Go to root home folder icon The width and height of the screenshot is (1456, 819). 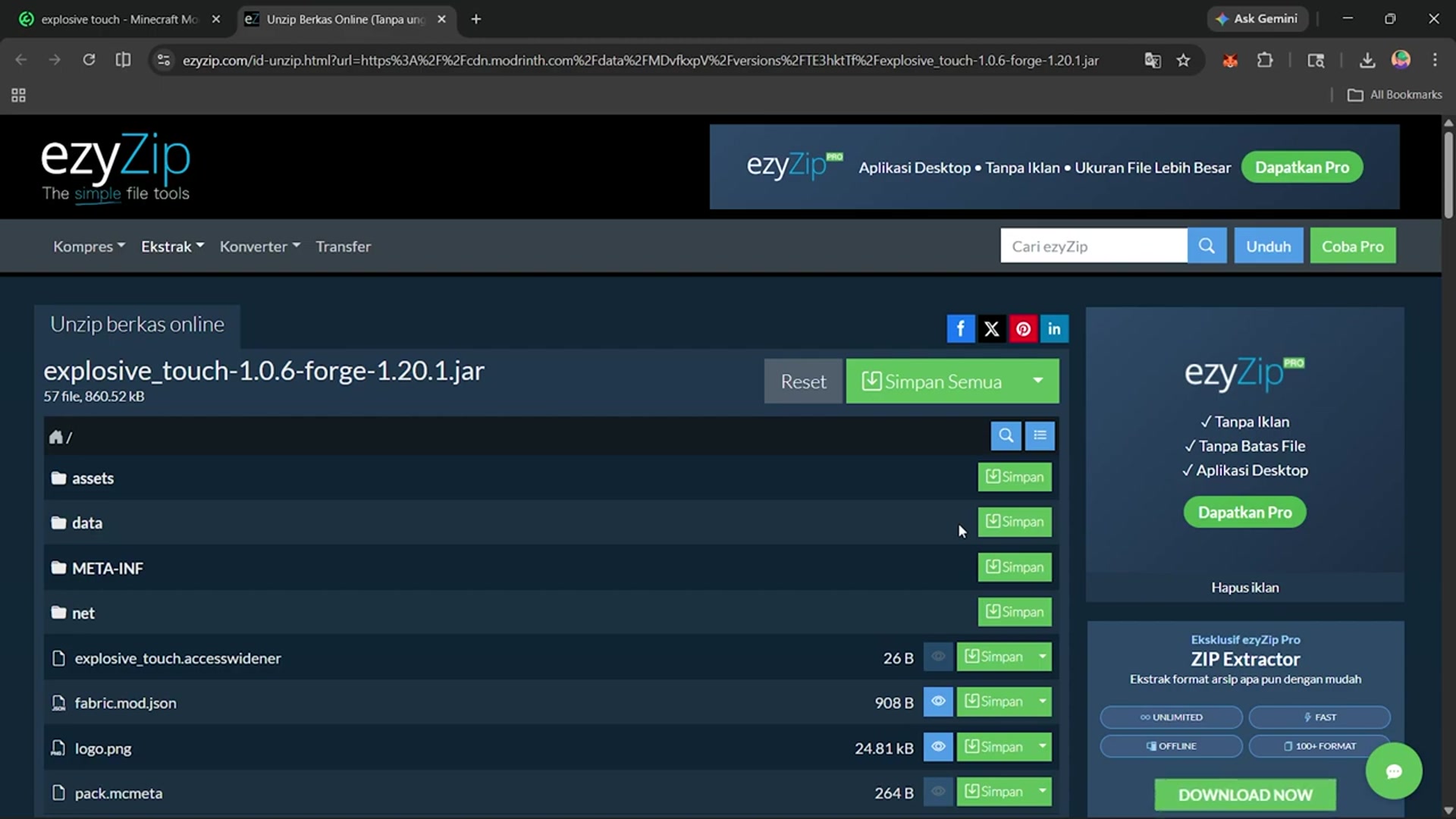(x=55, y=438)
